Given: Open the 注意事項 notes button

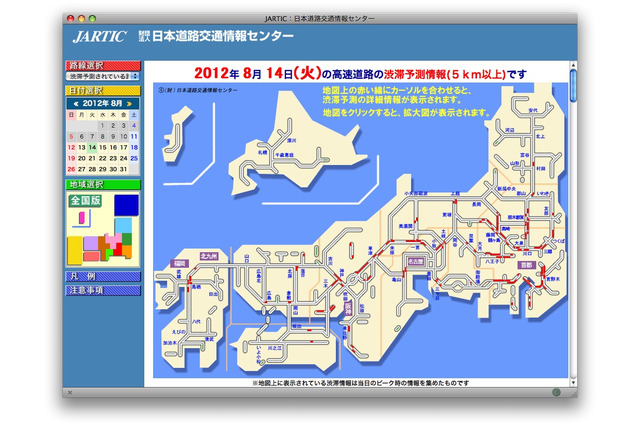Looking at the screenshot, I should pyautogui.click(x=103, y=290).
